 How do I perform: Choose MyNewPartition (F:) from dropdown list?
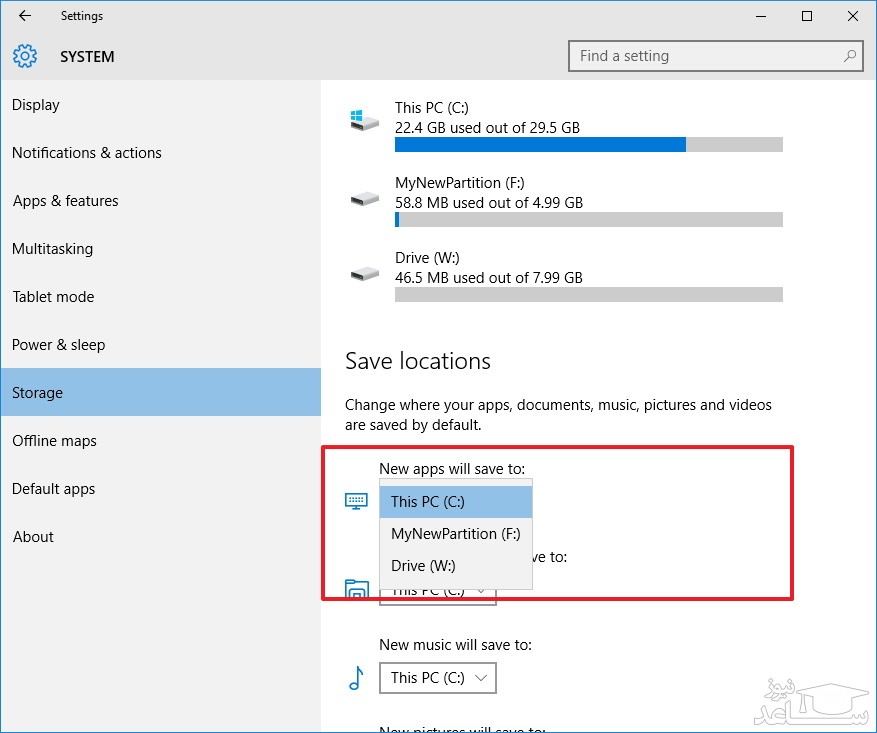click(455, 534)
